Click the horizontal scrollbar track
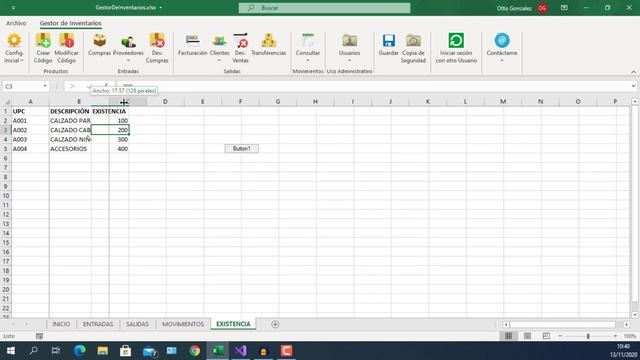 point(566,324)
